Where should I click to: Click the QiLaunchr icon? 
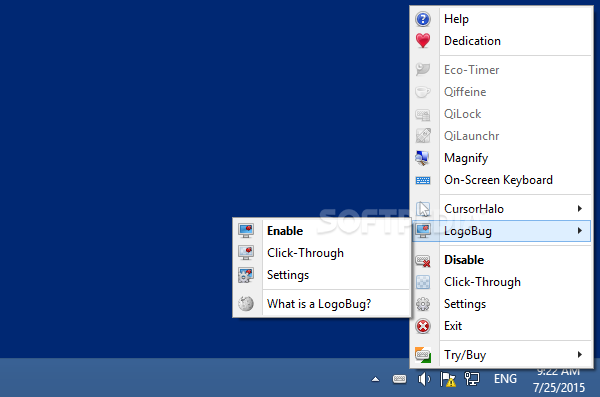point(423,136)
